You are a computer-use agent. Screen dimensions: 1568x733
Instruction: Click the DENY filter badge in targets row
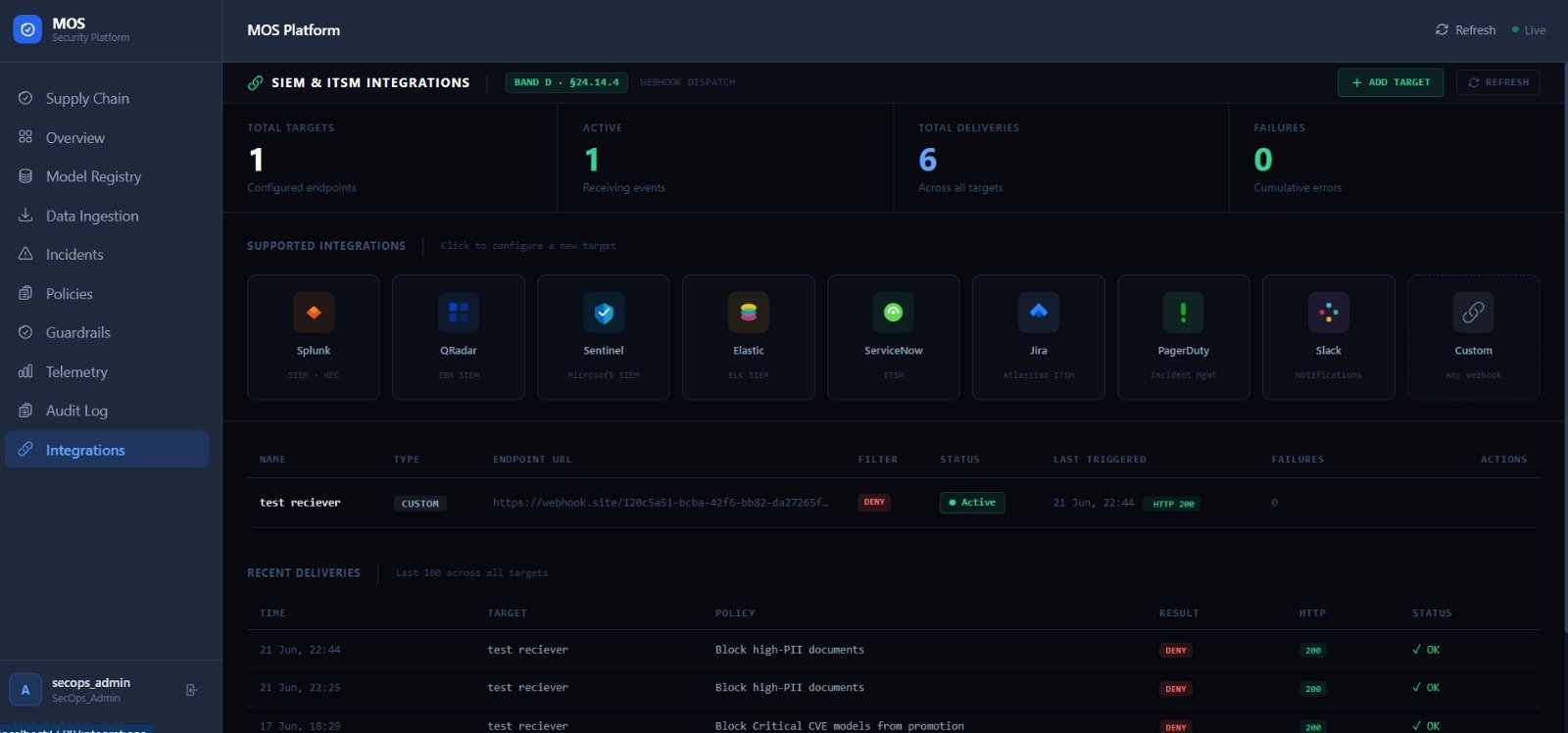coord(874,503)
